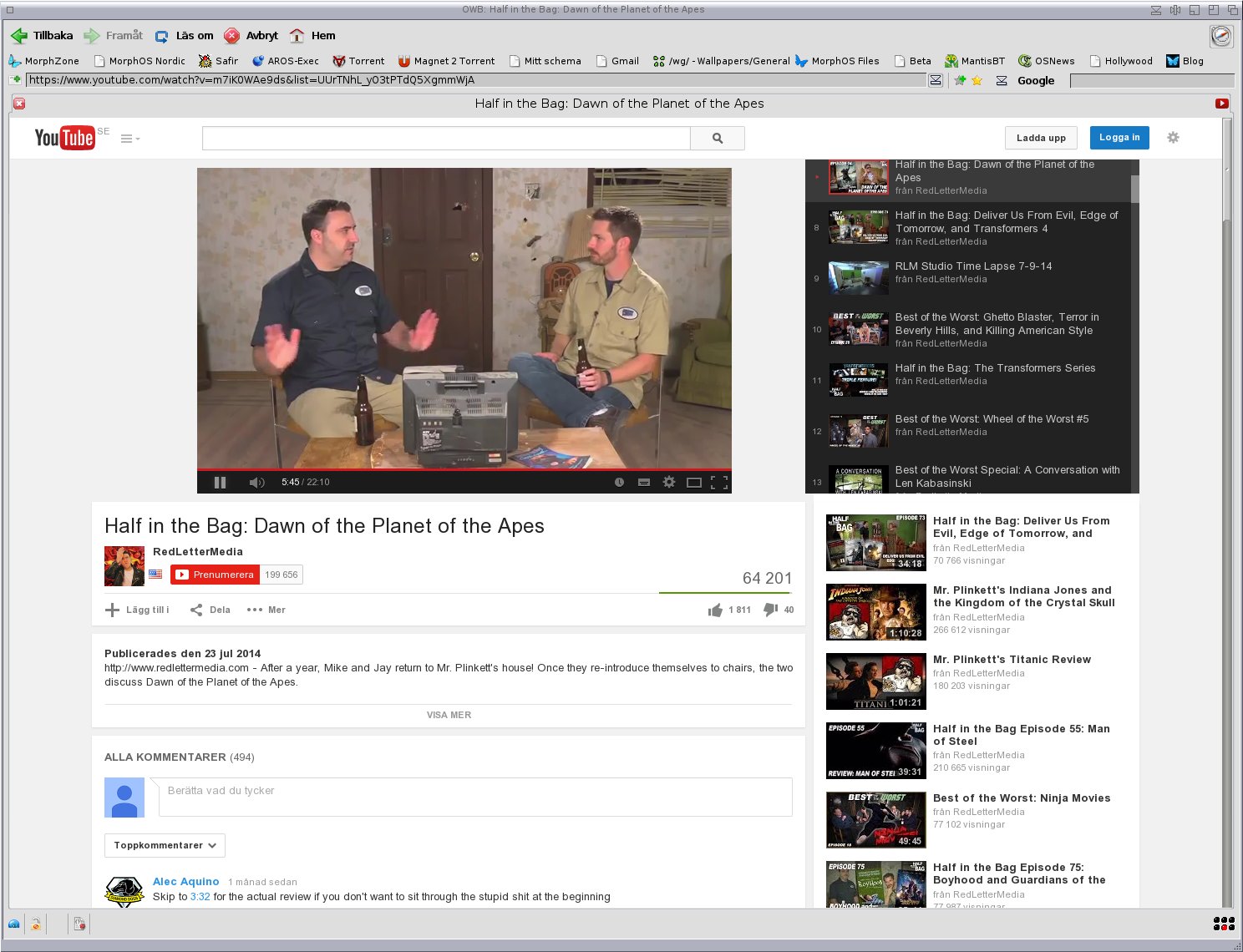Screen dimensions: 1243x952
Task: Open the Safir bookmark
Action: click(x=218, y=61)
